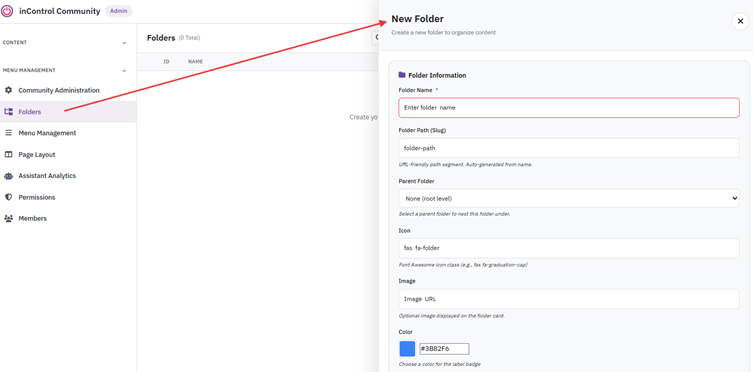Viewport: 753px width, 372px height.
Task: Click the Permissions shield icon
Action: click(x=8, y=197)
